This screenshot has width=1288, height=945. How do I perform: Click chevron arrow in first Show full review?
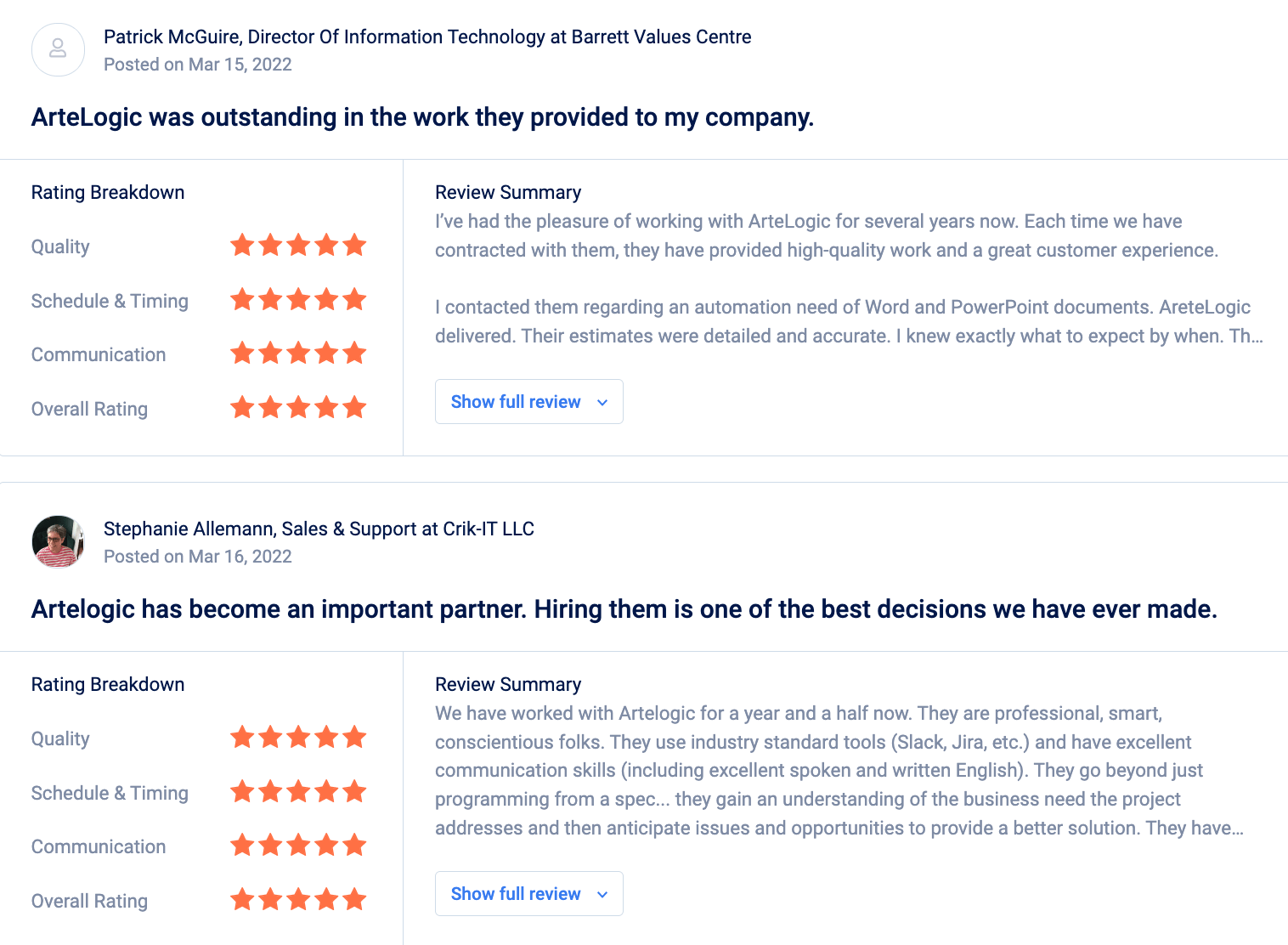602,403
